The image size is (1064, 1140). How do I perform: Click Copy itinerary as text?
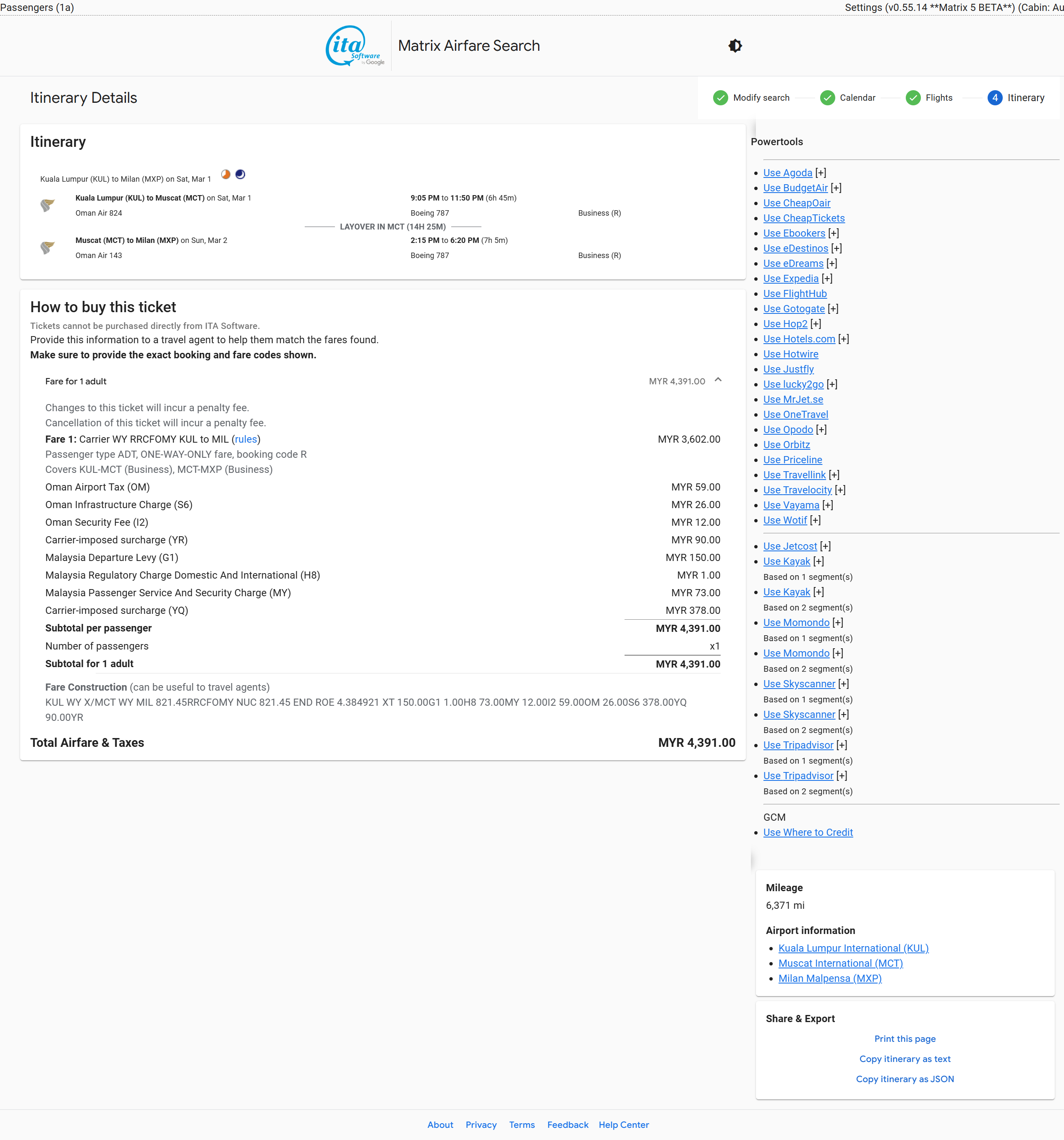905,1059
